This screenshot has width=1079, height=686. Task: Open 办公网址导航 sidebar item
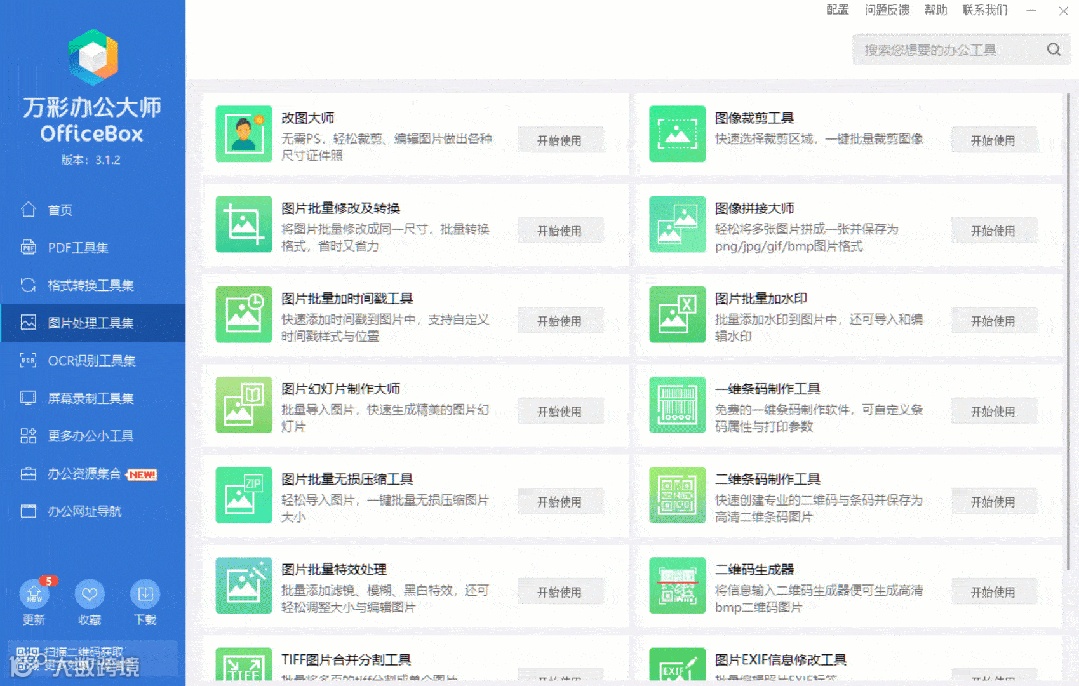pos(92,511)
